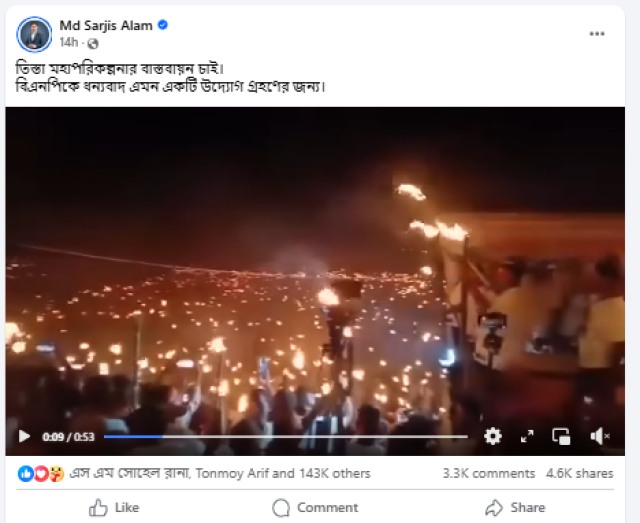Open Md Sarjis Alam's profile name link
This screenshot has width=640, height=523.
tap(99, 26)
